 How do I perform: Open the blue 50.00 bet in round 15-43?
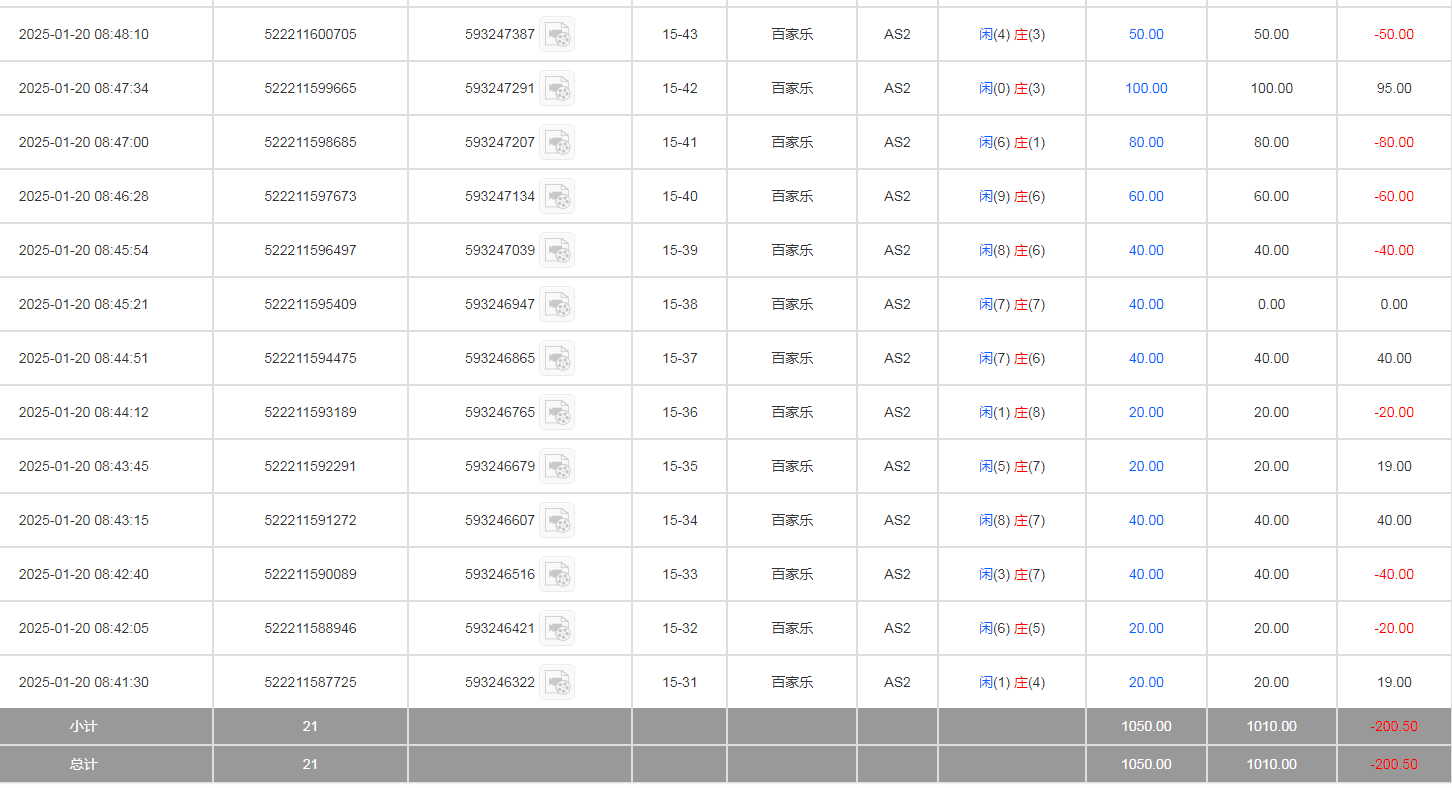point(1146,35)
